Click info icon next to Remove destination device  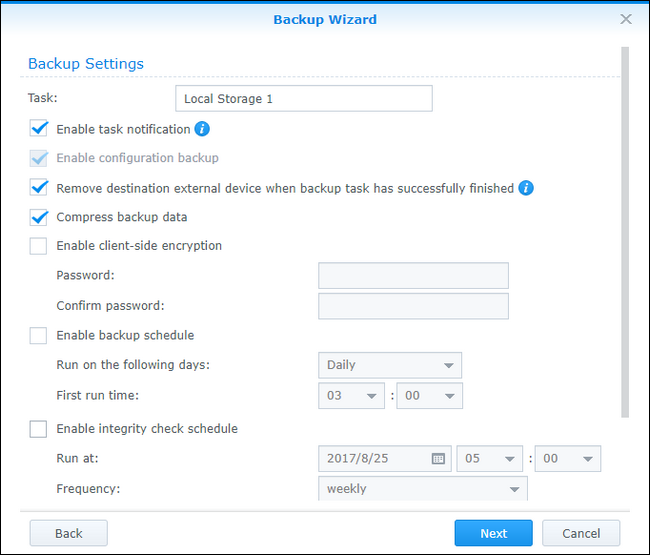click(x=526, y=188)
